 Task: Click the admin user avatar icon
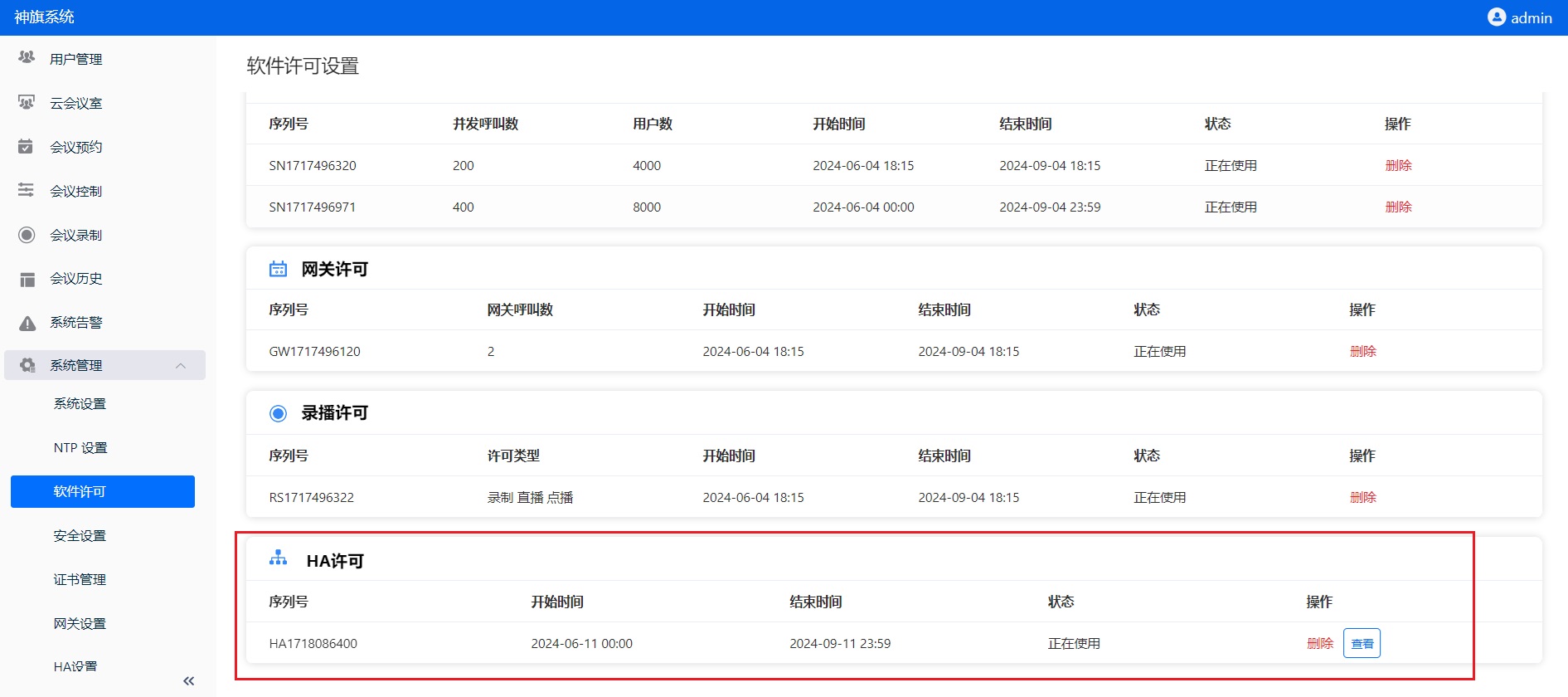(x=1496, y=17)
